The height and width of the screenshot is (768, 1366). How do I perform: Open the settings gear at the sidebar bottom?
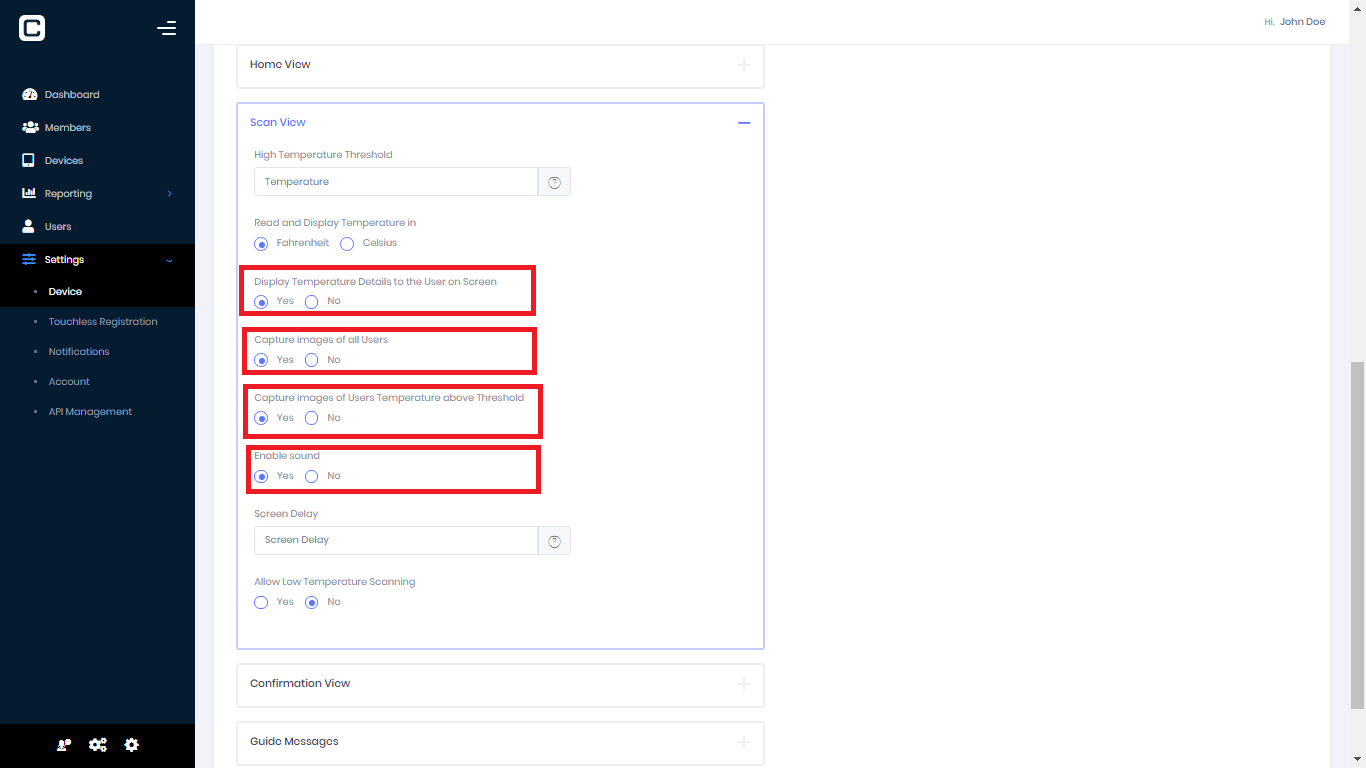[131, 744]
